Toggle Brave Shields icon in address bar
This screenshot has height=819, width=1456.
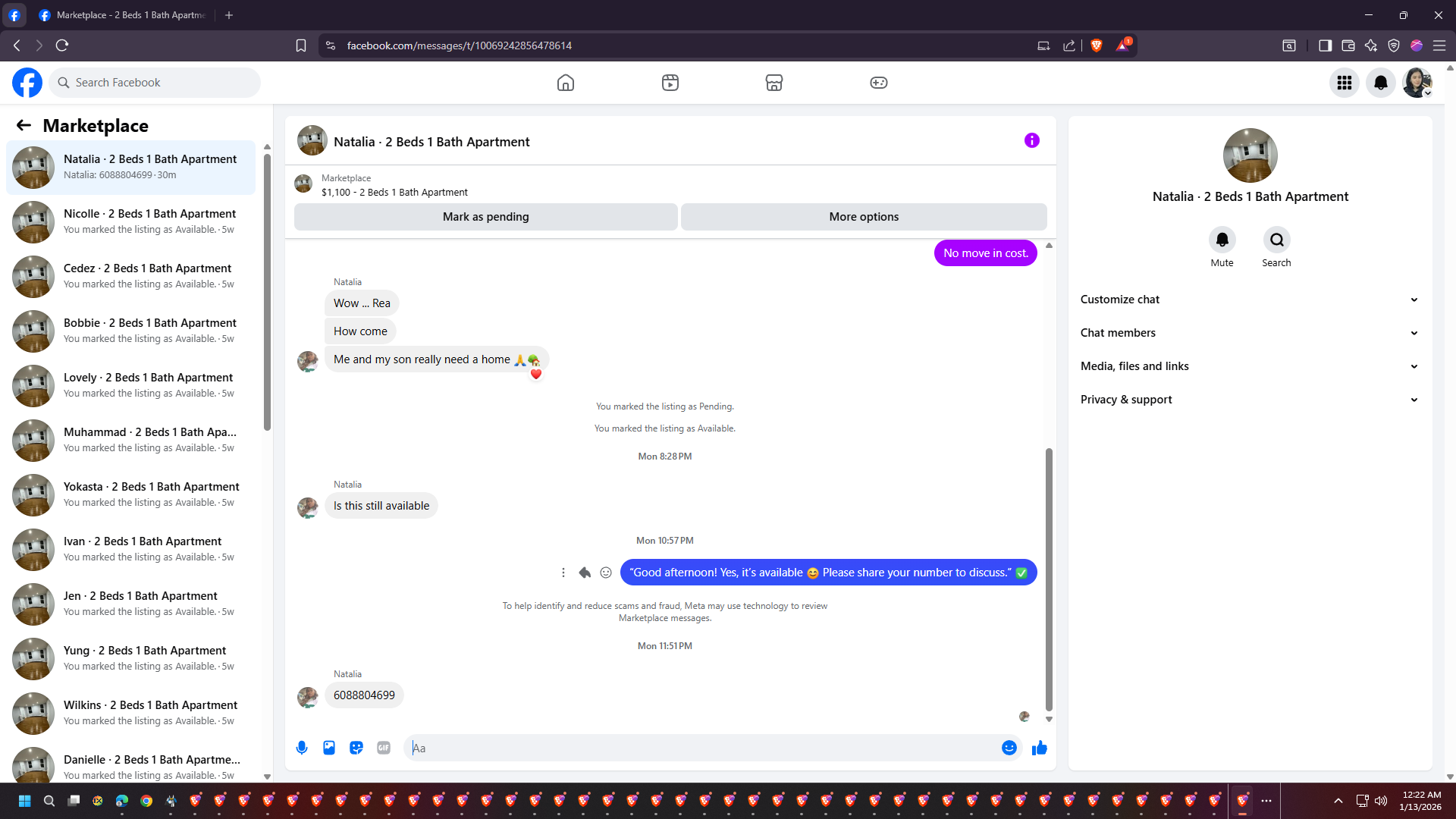(1096, 45)
